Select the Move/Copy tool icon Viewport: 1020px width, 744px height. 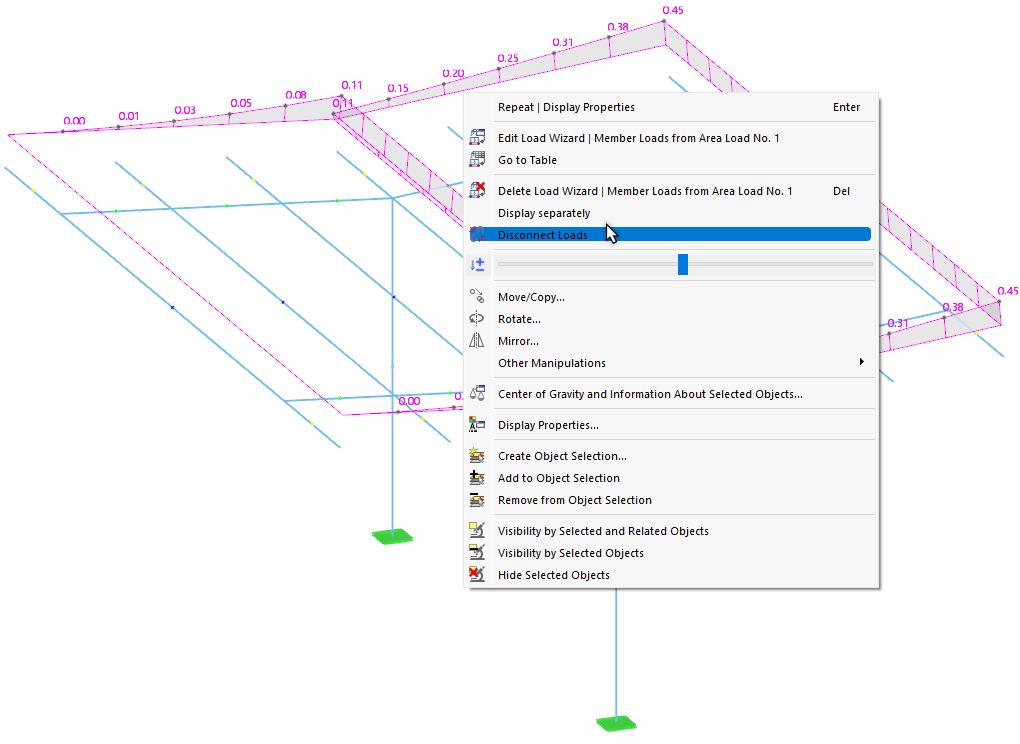click(x=478, y=296)
